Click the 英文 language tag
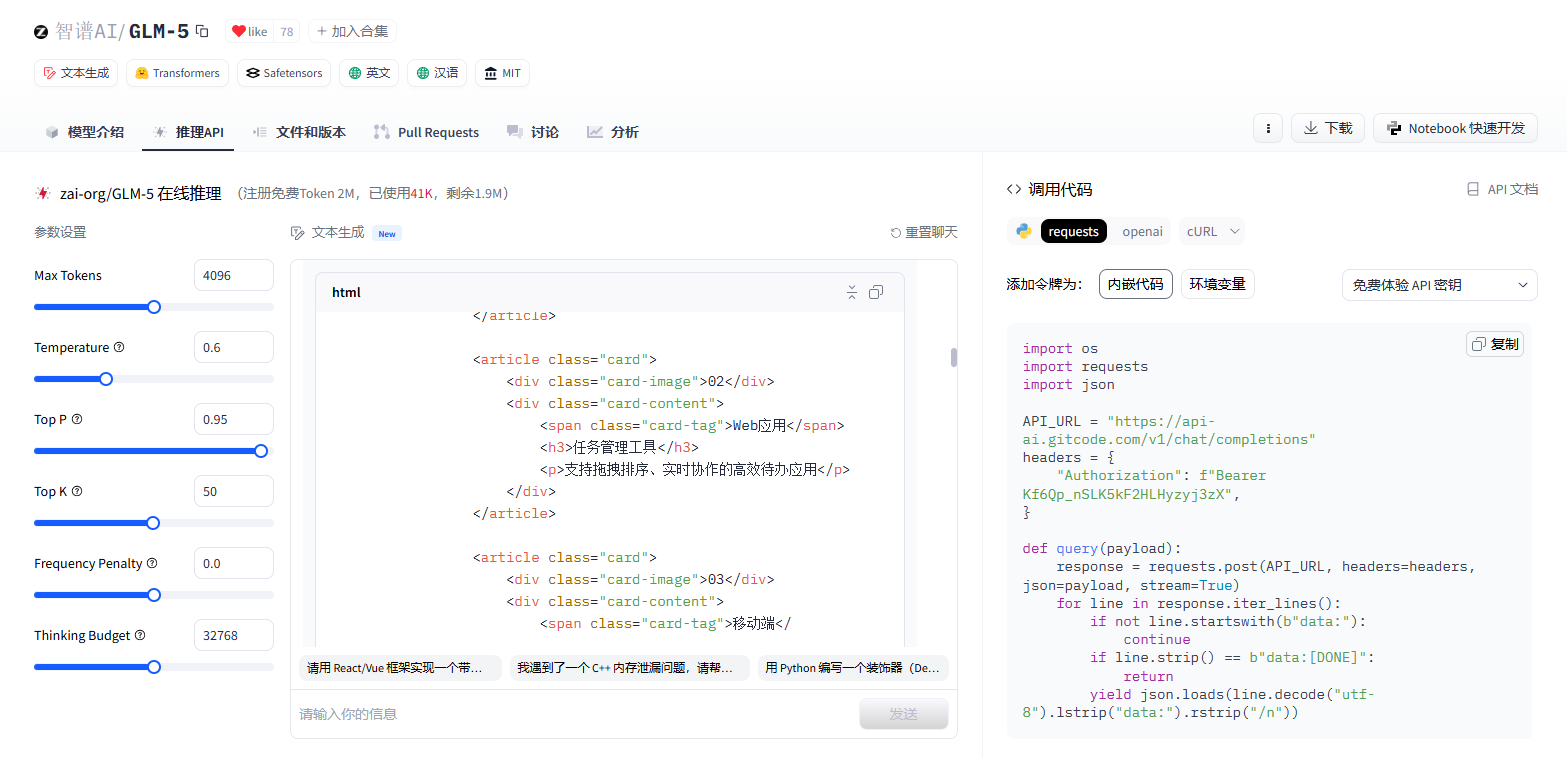The height and width of the screenshot is (758, 1567). [369, 73]
